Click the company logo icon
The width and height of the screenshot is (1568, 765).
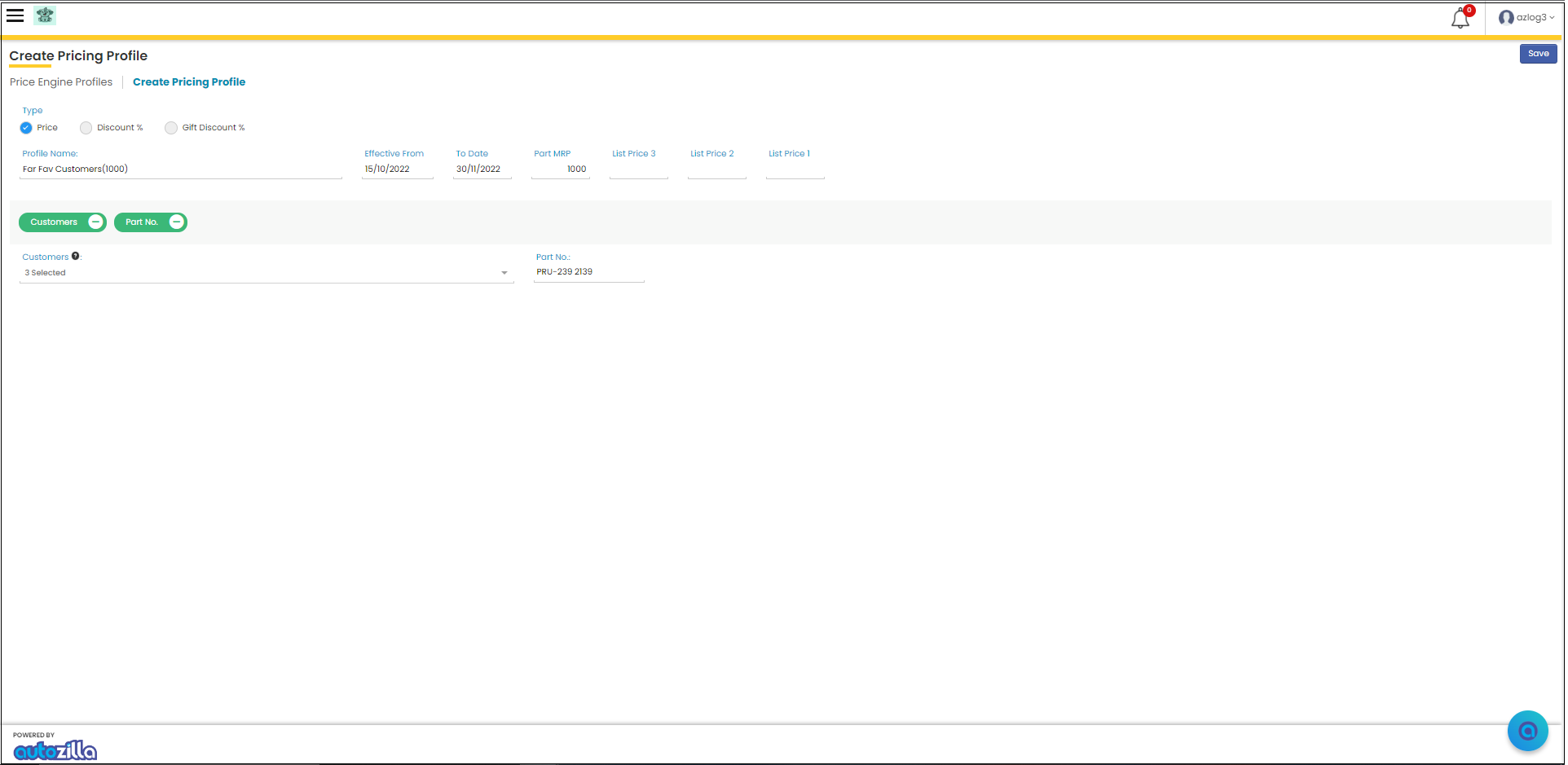45,15
